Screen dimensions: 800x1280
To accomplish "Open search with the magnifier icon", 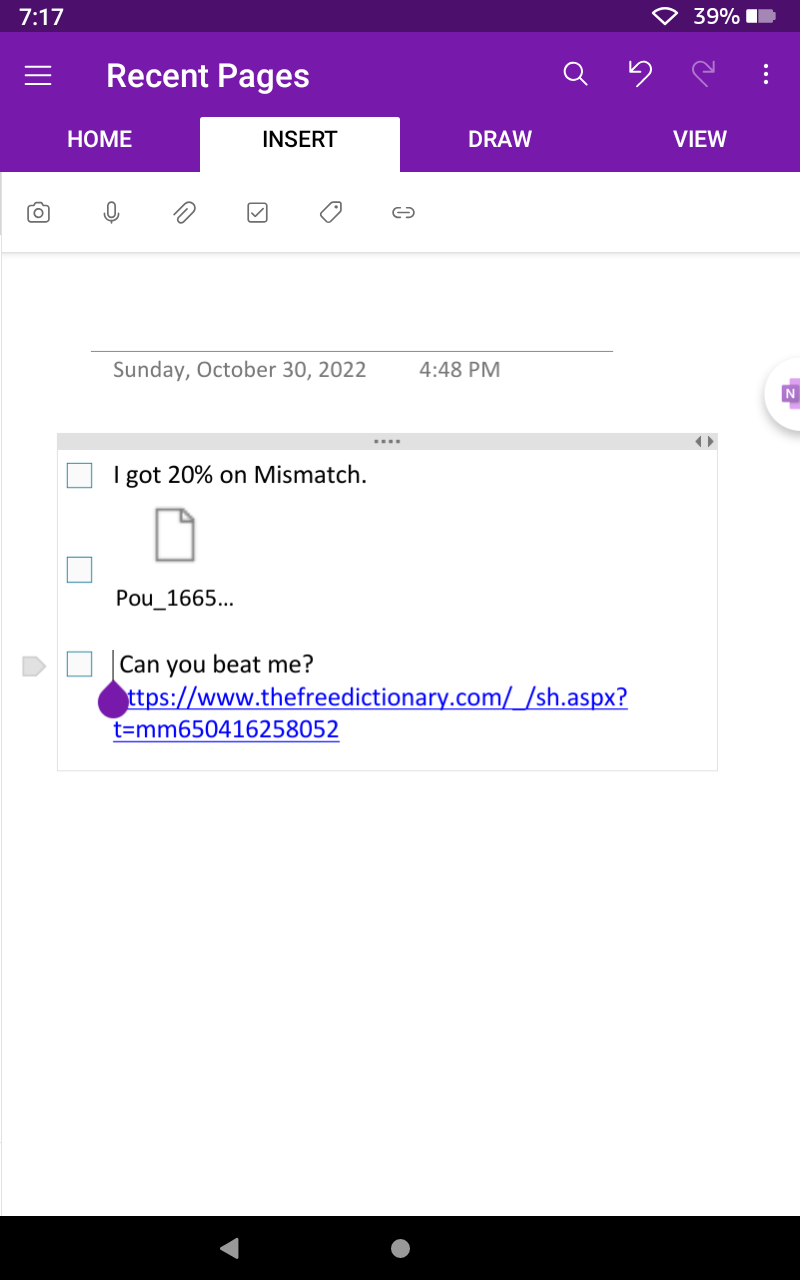I will [575, 74].
